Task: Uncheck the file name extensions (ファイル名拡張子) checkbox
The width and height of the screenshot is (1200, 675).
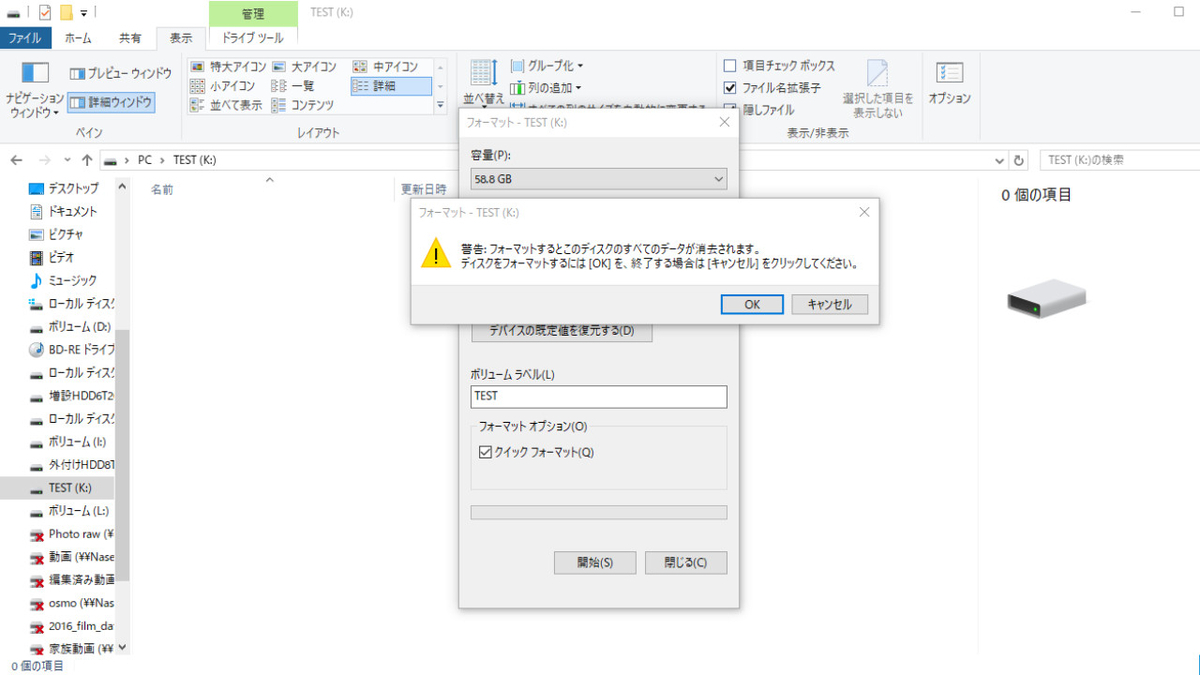Action: click(730, 88)
